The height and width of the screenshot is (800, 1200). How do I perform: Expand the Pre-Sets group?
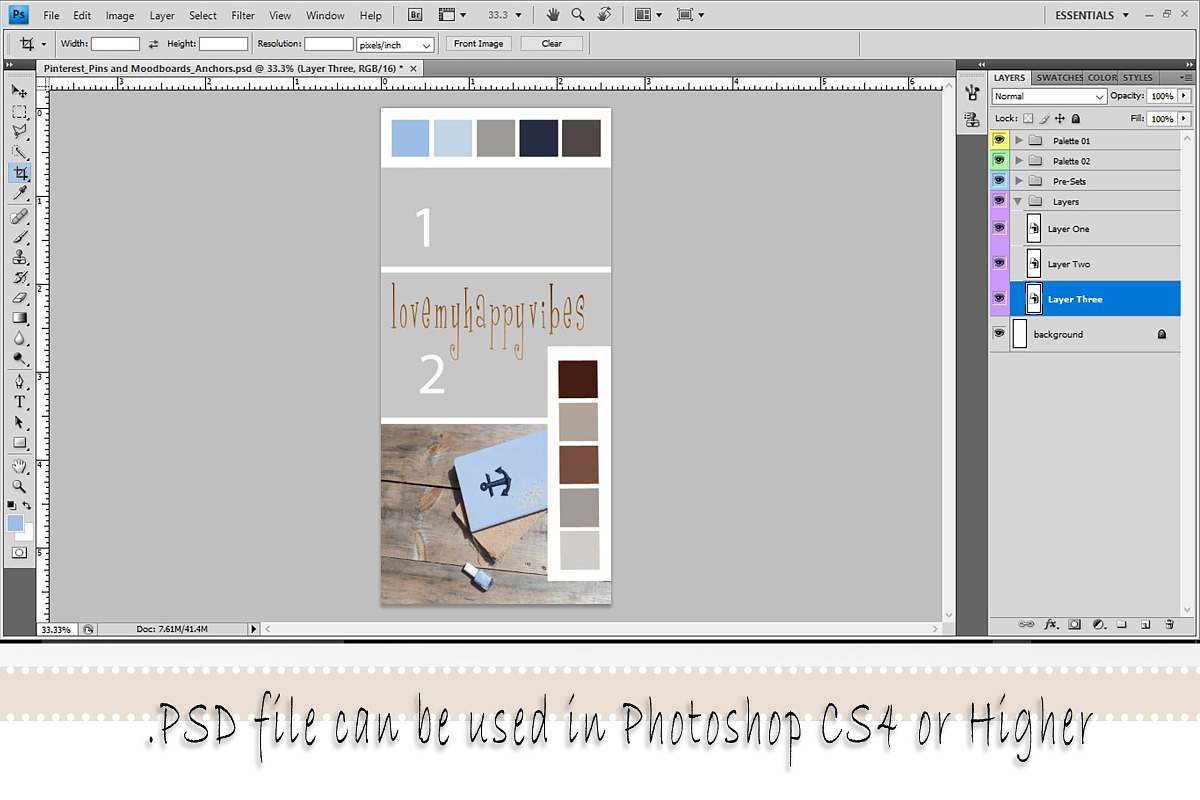[1019, 180]
